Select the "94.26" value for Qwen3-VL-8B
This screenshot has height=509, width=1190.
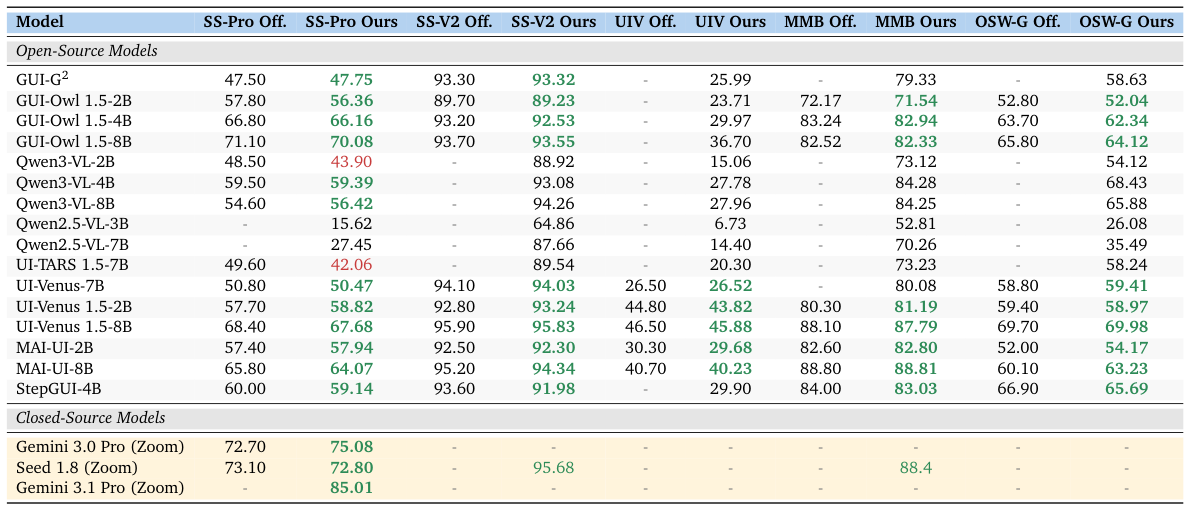pyautogui.click(x=553, y=203)
